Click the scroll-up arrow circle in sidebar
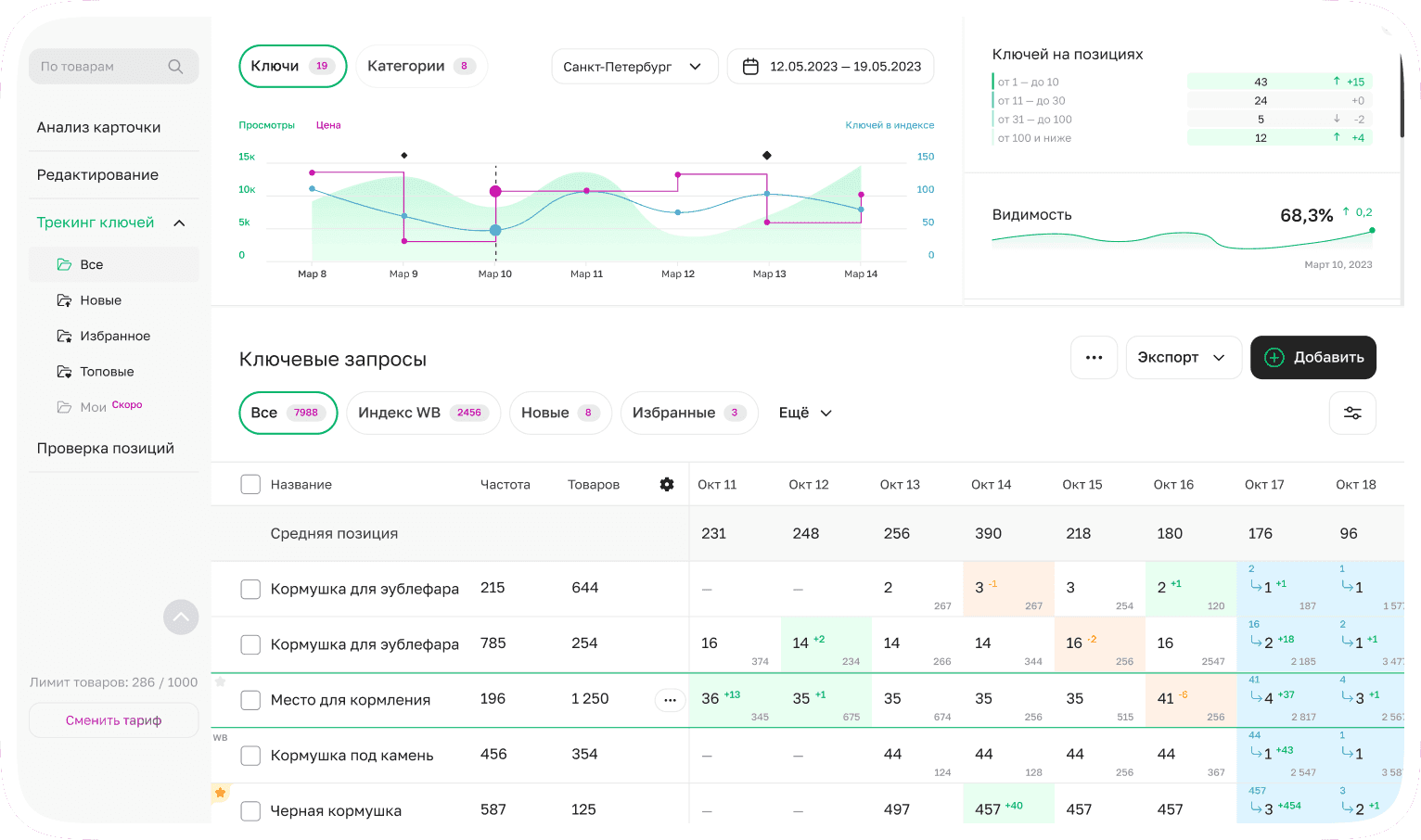The height and width of the screenshot is (840, 1421). 181,617
